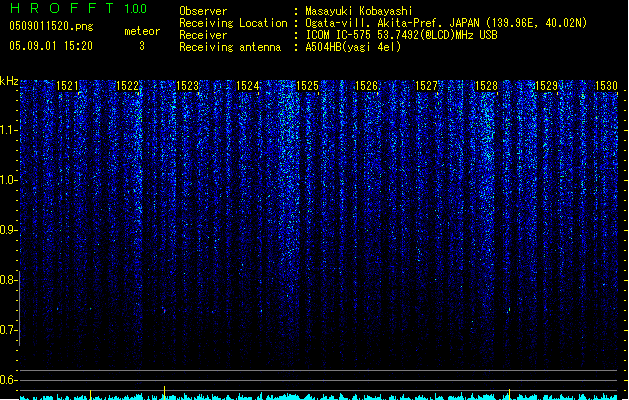The width and height of the screenshot is (629, 400).
Task: Click the Receiving antenna label
Action: pos(230,47)
